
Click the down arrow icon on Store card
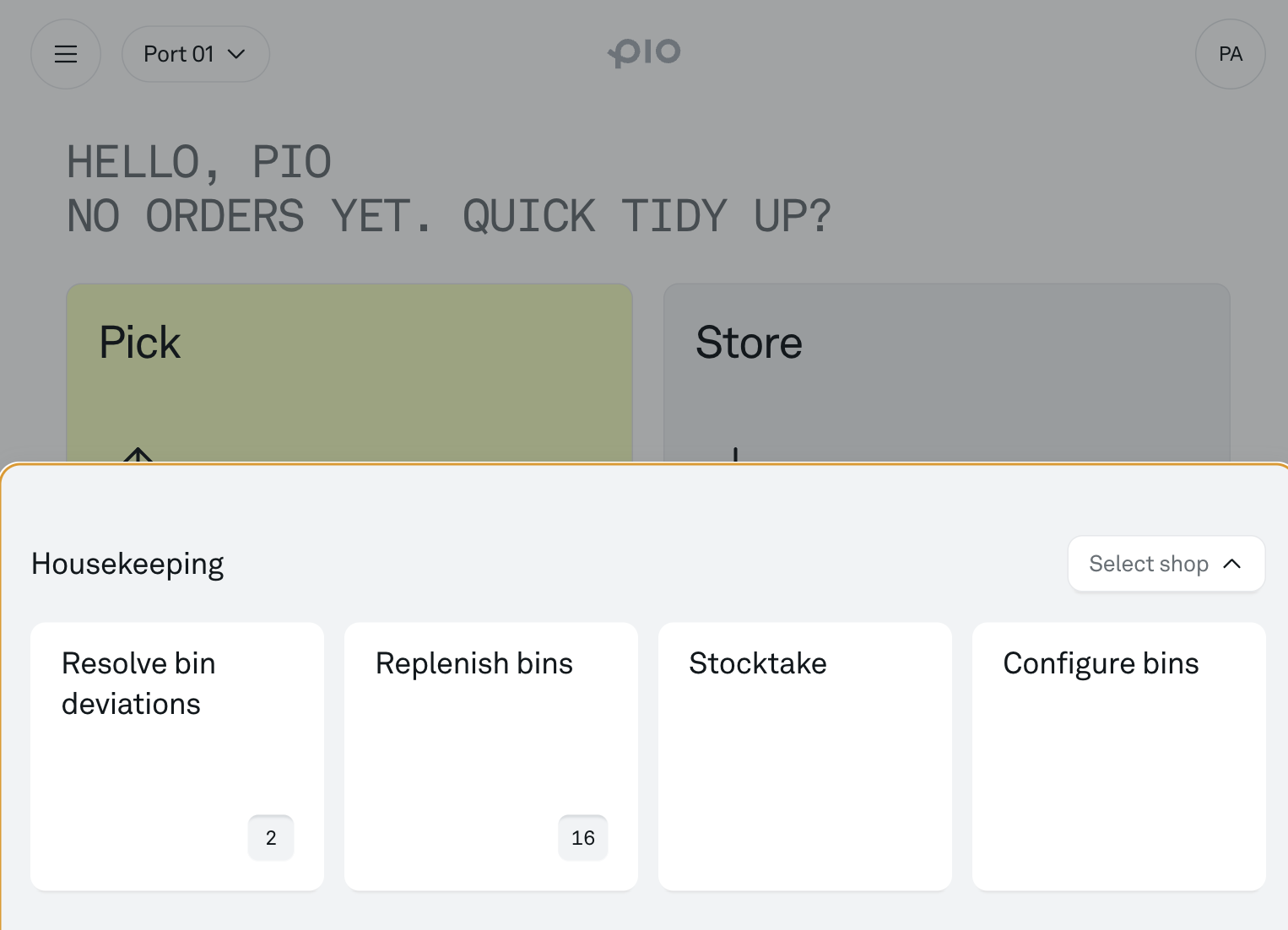coord(735,455)
